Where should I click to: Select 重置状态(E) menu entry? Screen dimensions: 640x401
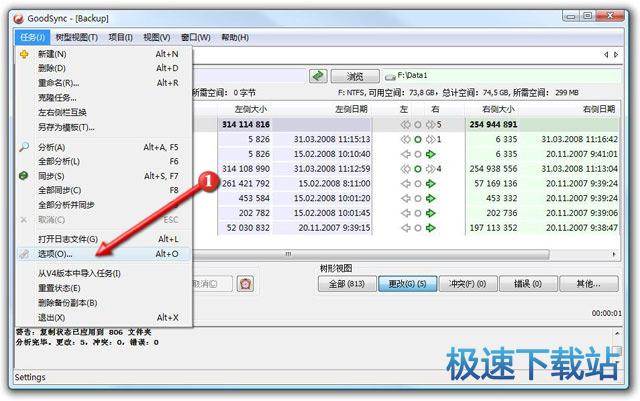point(103,288)
